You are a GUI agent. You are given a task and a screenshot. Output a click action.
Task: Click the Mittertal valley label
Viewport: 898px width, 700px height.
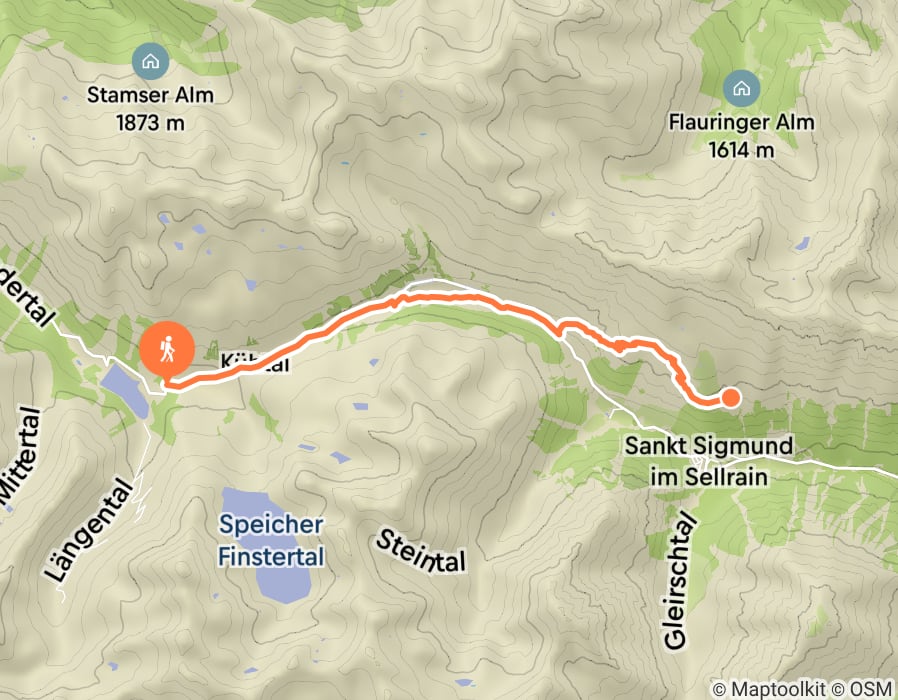click(20, 457)
